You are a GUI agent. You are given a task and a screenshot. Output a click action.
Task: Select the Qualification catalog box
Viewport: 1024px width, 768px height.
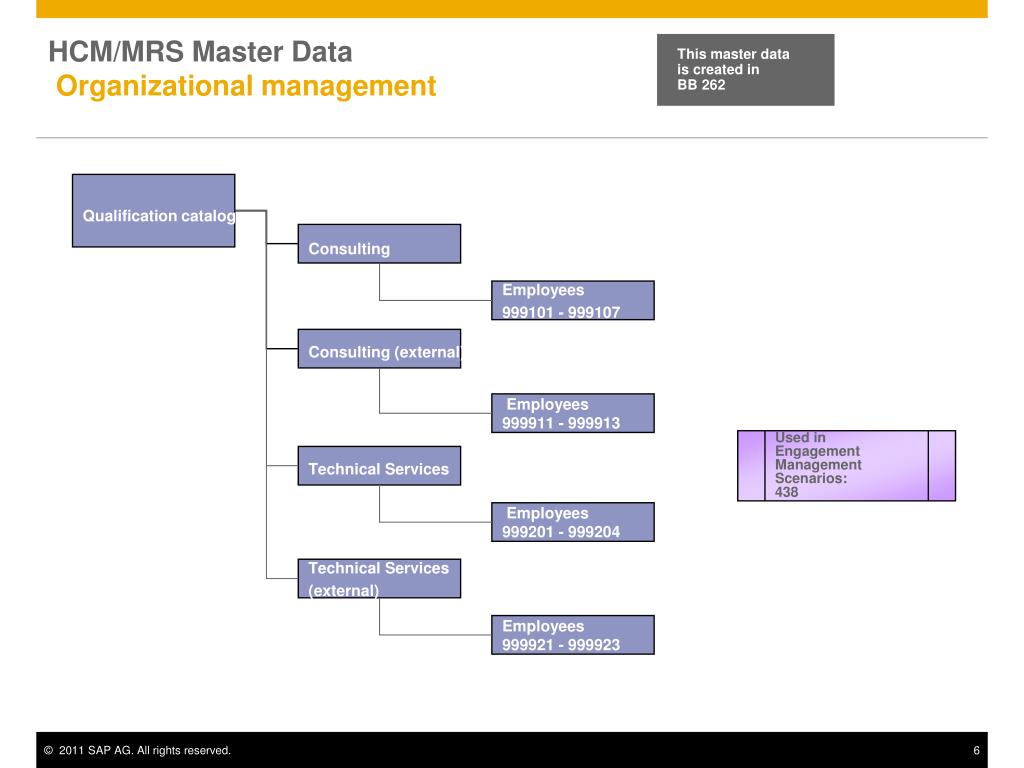tap(153, 210)
